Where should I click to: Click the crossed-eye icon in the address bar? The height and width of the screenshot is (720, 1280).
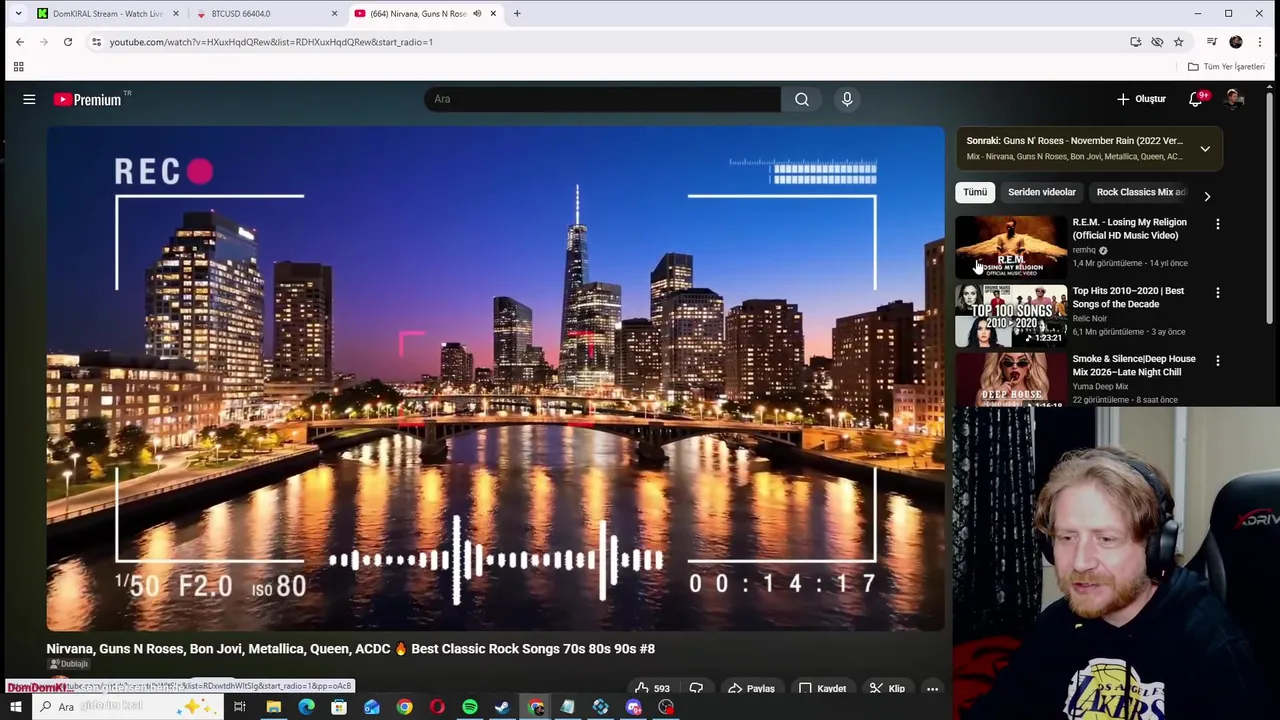1157,42
